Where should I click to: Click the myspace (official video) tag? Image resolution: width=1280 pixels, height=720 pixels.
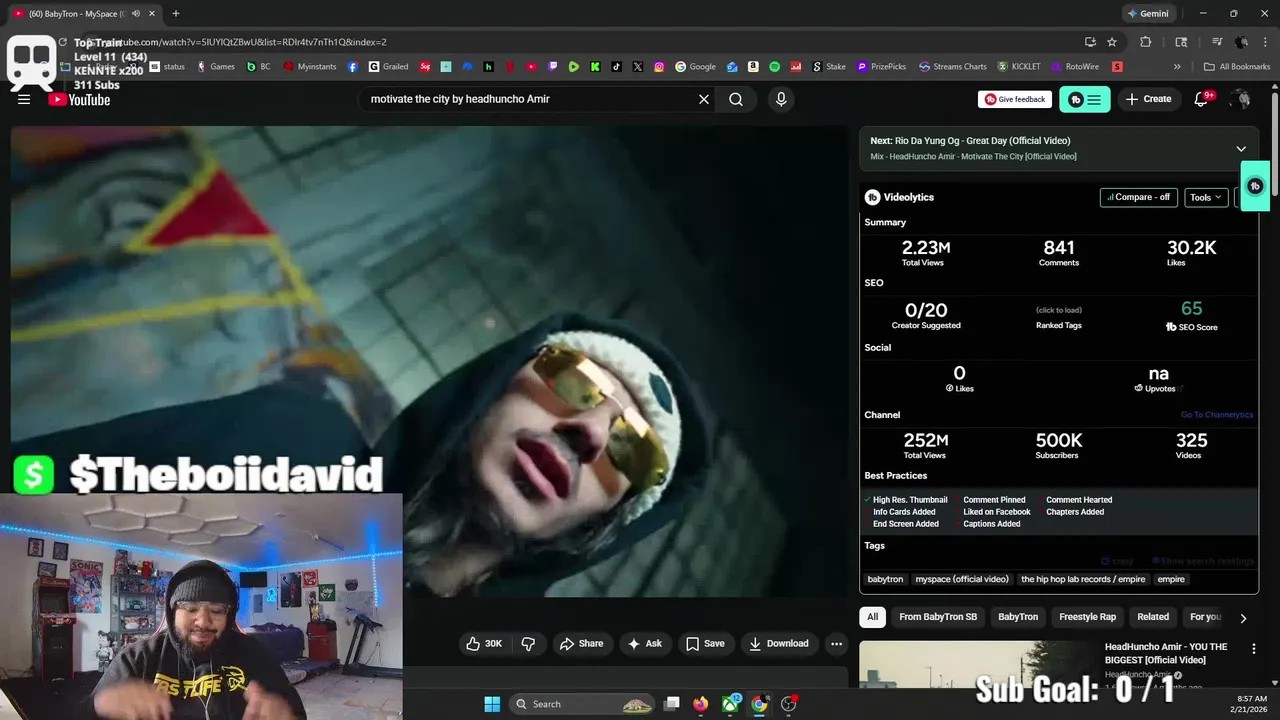click(962, 579)
